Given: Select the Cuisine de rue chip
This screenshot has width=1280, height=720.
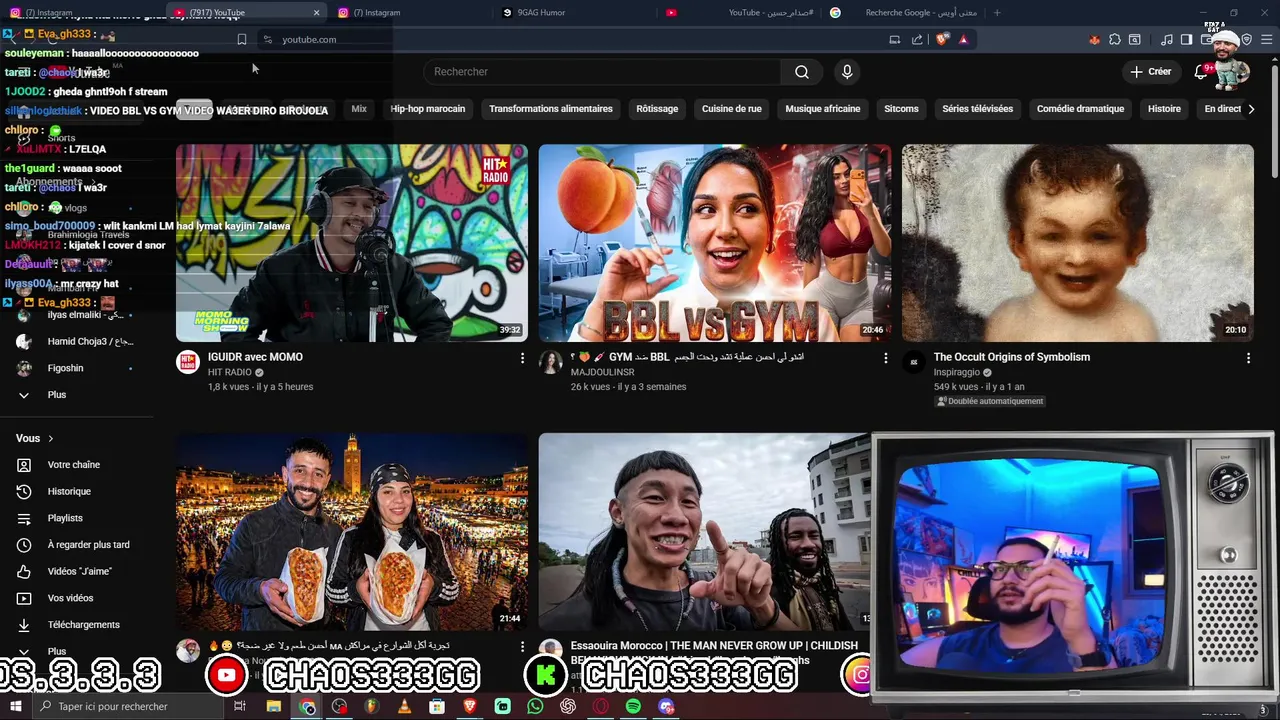Looking at the screenshot, I should pos(732,109).
